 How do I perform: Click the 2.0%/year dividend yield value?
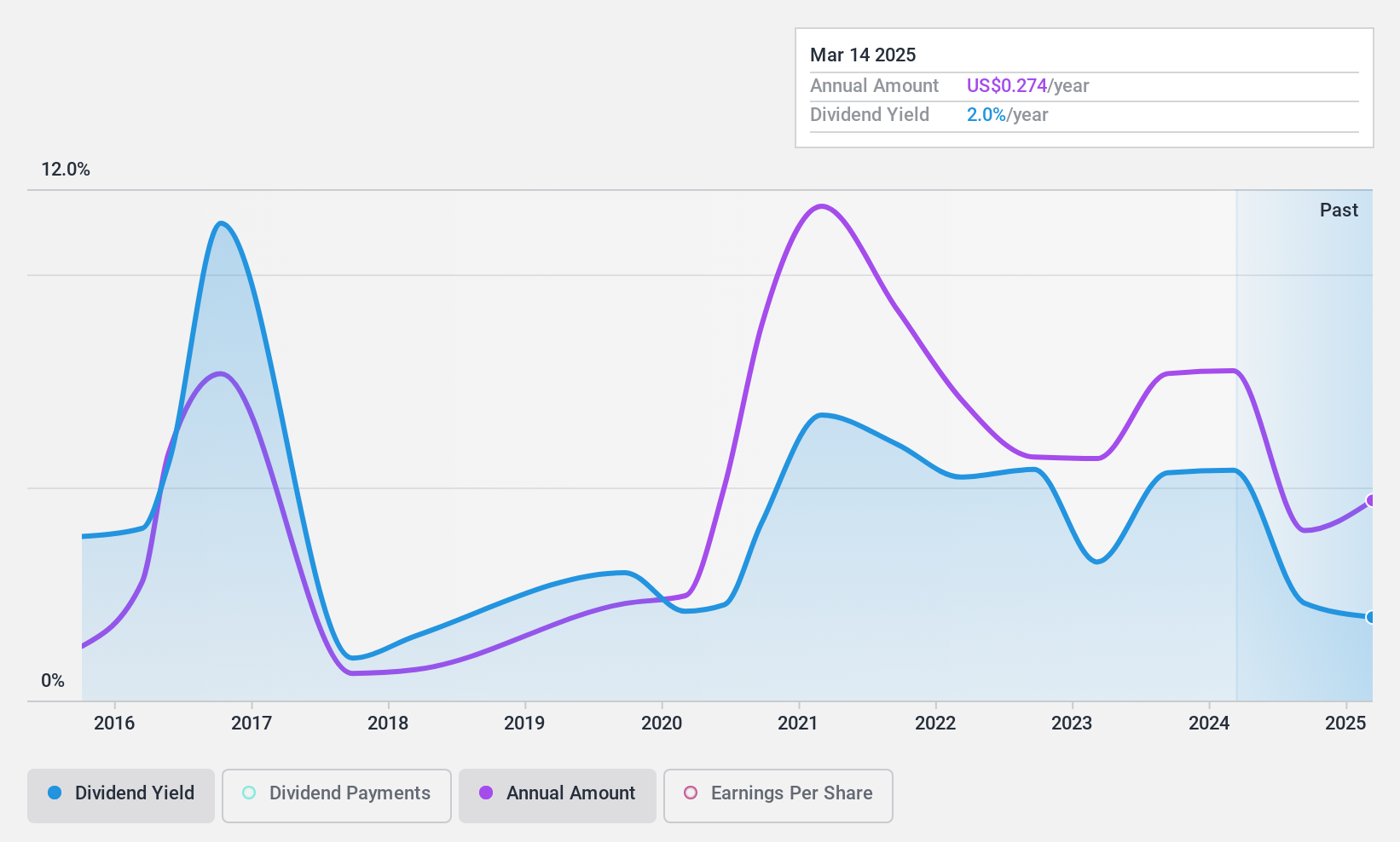pos(1007,115)
